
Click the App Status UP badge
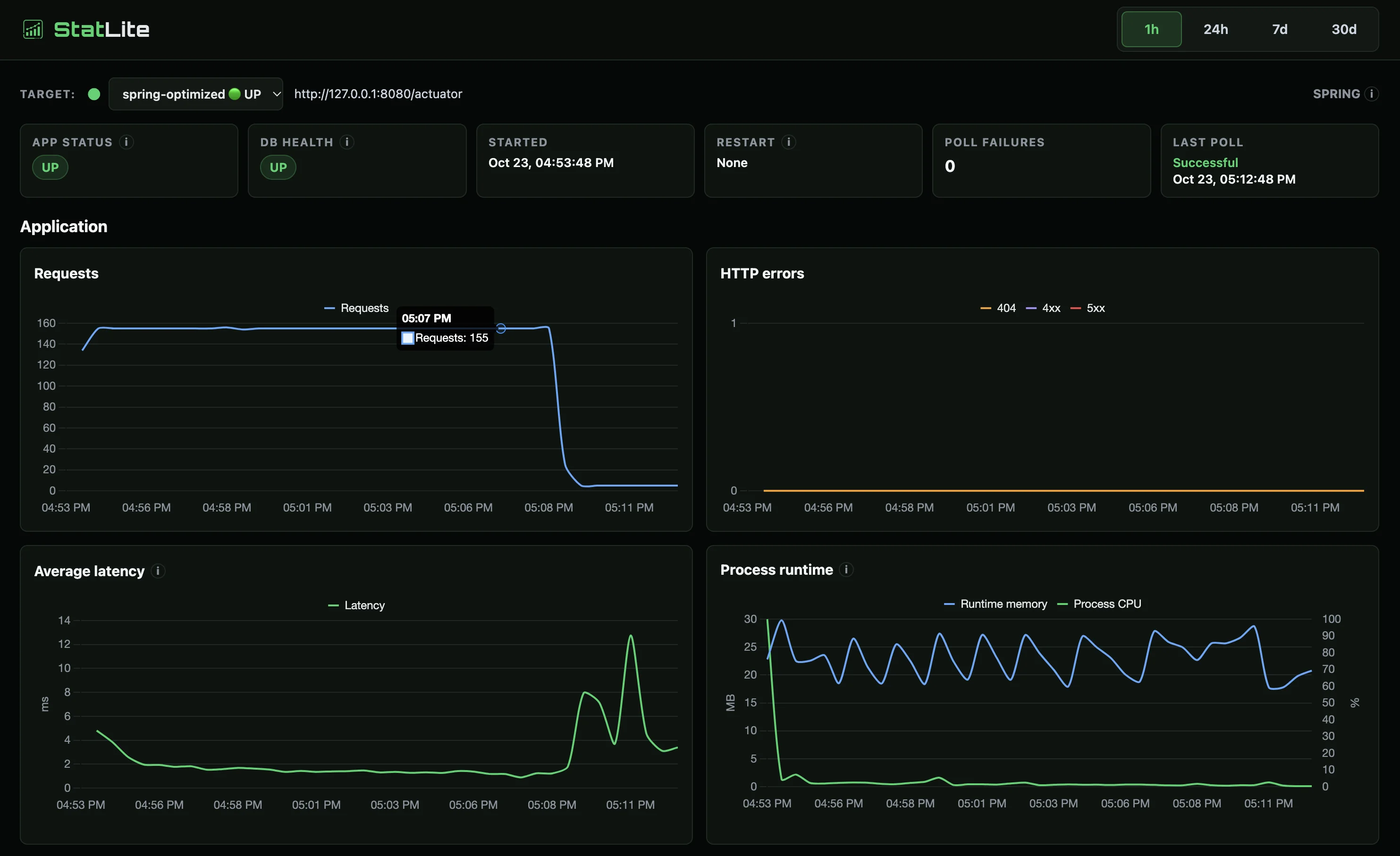tap(50, 168)
